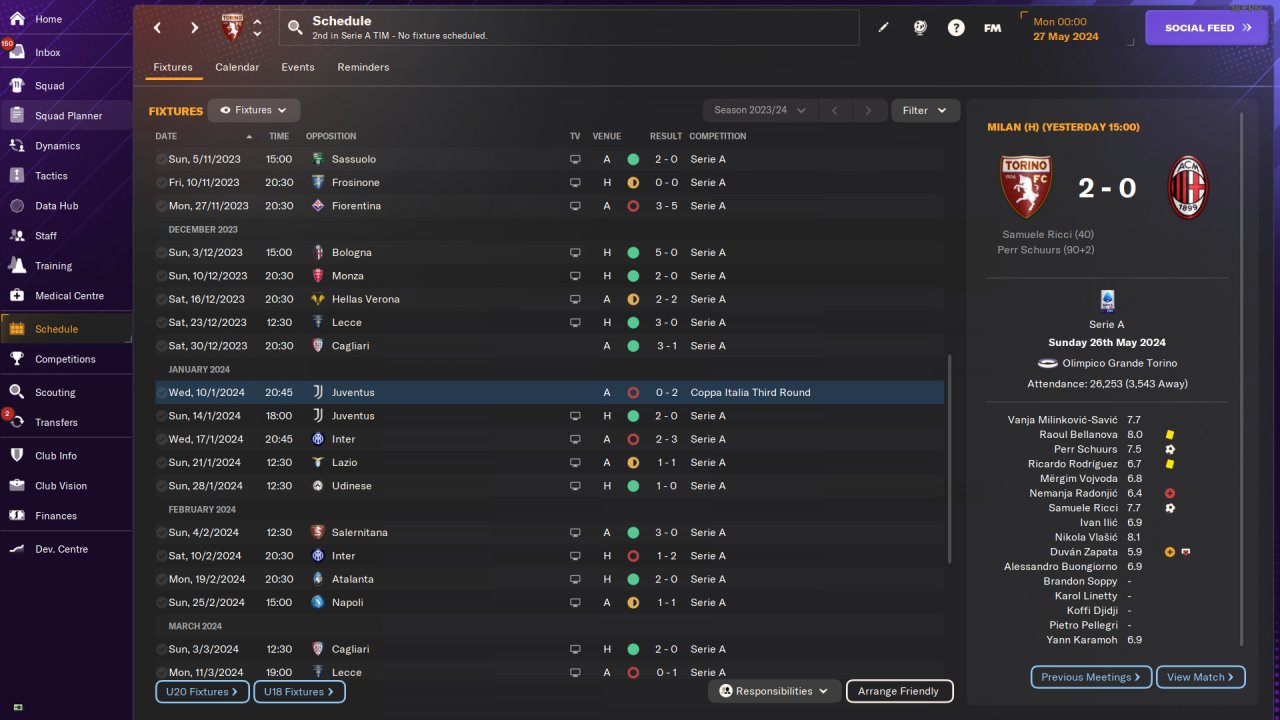Open the Home sidebar icon

17,19
